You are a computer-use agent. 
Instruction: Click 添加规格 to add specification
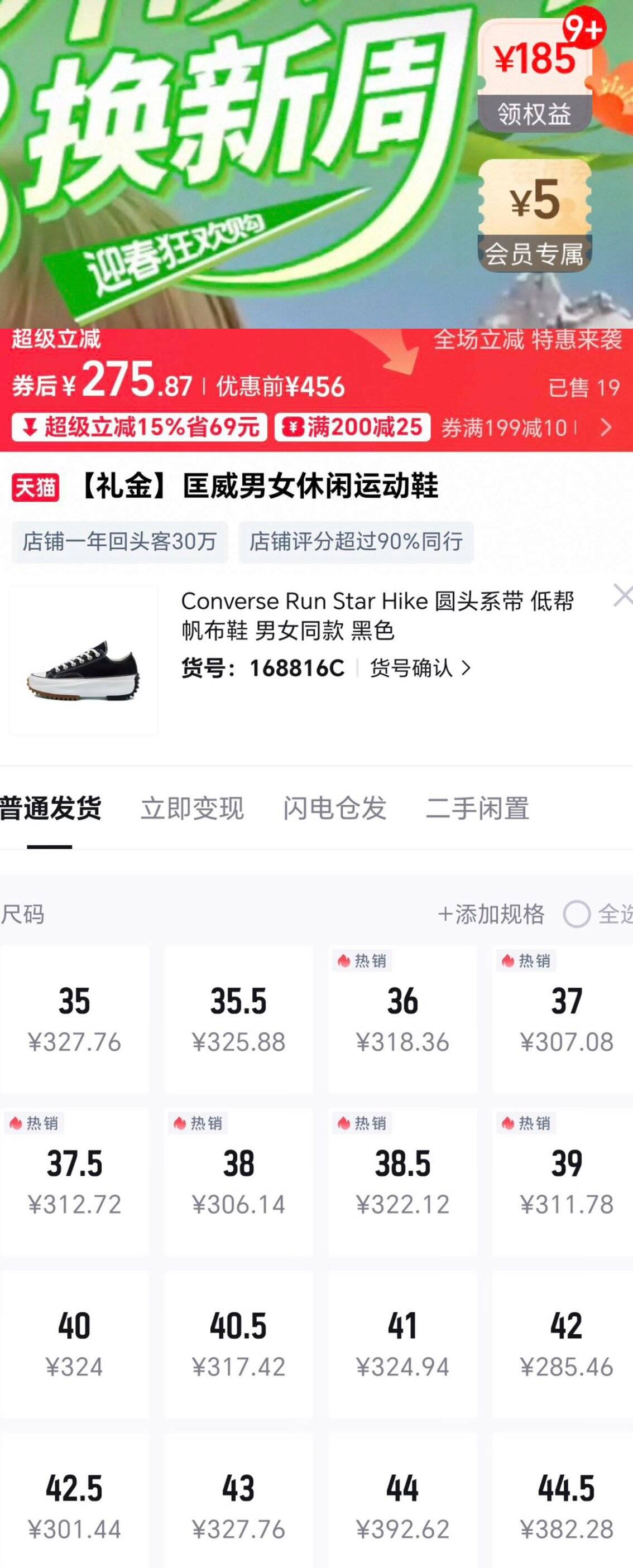click(x=491, y=913)
